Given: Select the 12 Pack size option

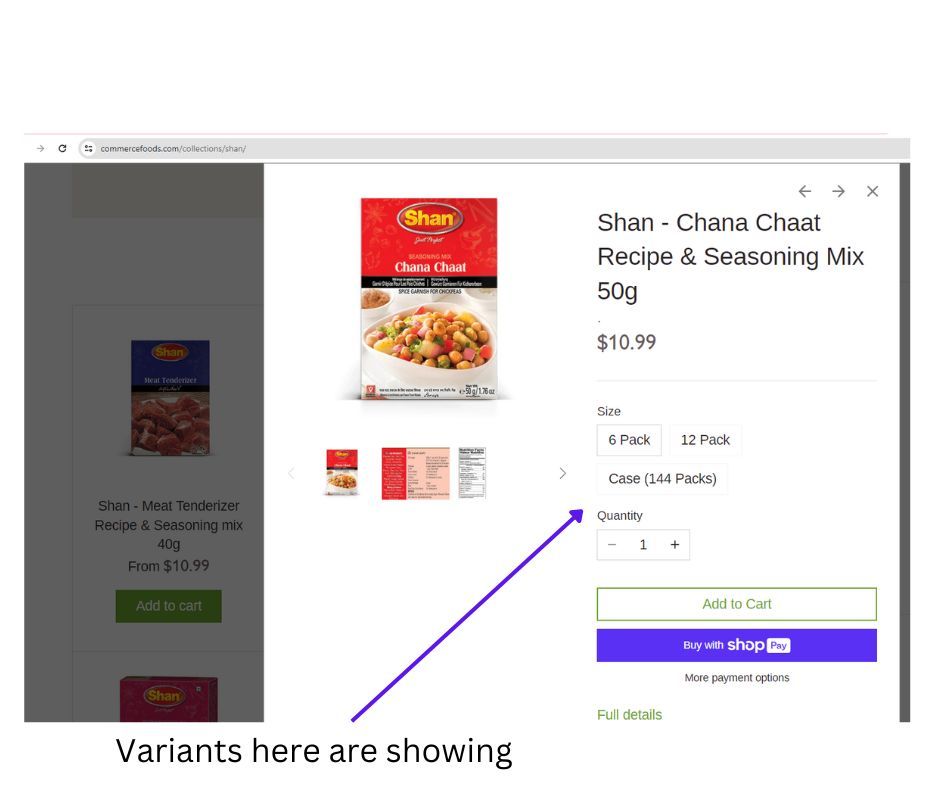Looking at the screenshot, I should [705, 440].
